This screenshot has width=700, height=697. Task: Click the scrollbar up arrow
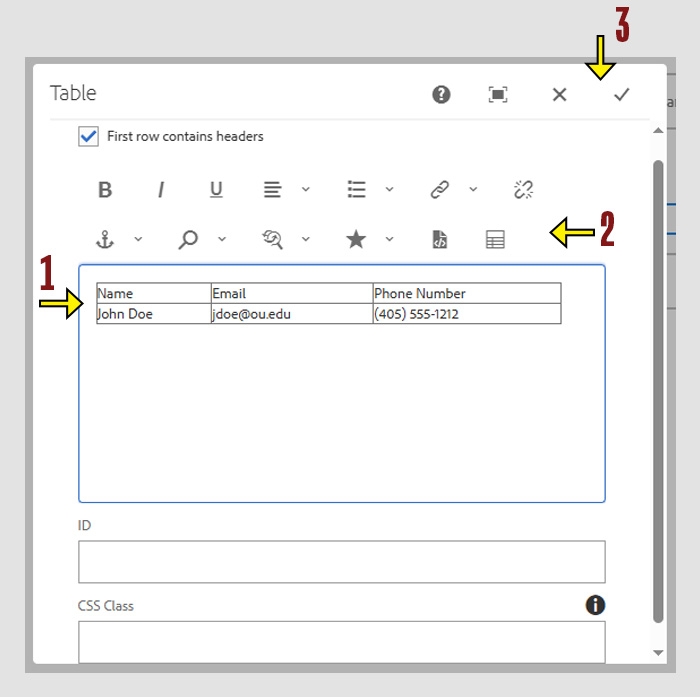point(658,131)
